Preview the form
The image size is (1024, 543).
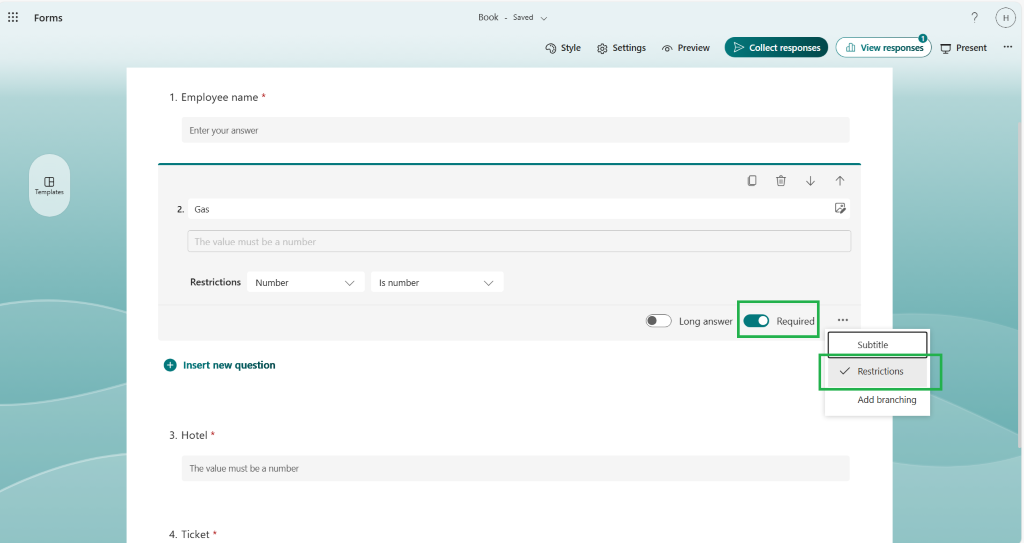(x=686, y=48)
